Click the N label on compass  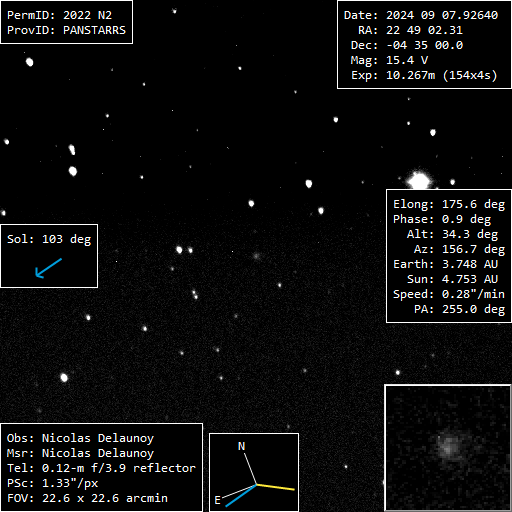click(x=242, y=446)
